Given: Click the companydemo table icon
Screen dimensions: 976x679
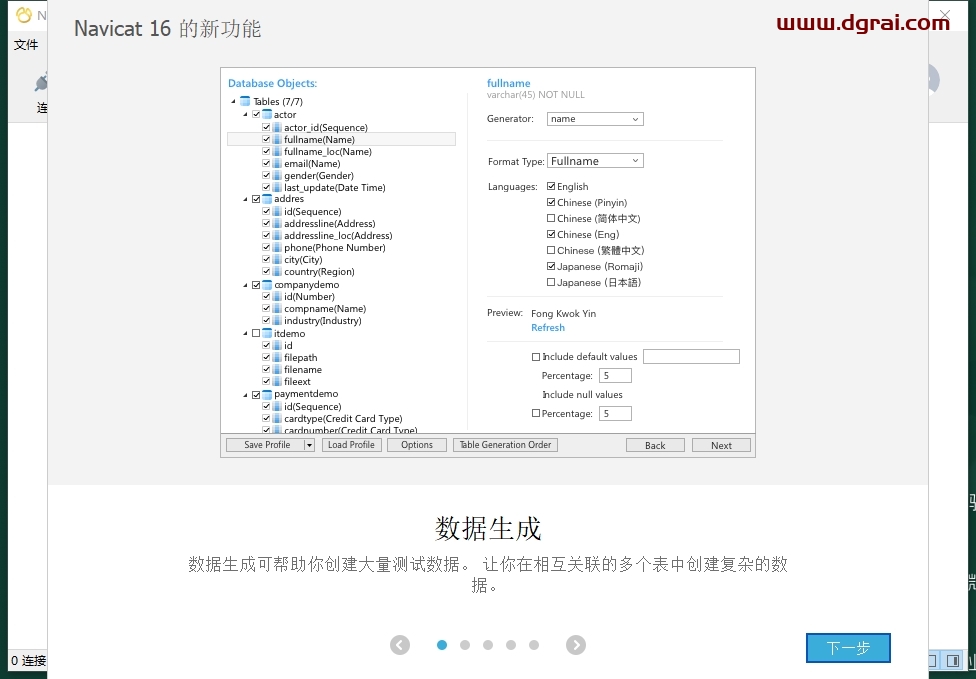Looking at the screenshot, I should (267, 284).
